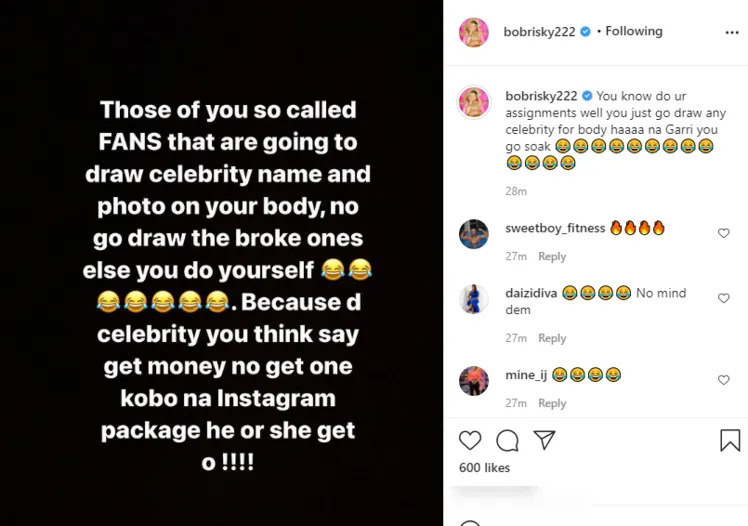Like sweetboy_fitness's comment
Viewport: 748px width, 526px height.
724,233
